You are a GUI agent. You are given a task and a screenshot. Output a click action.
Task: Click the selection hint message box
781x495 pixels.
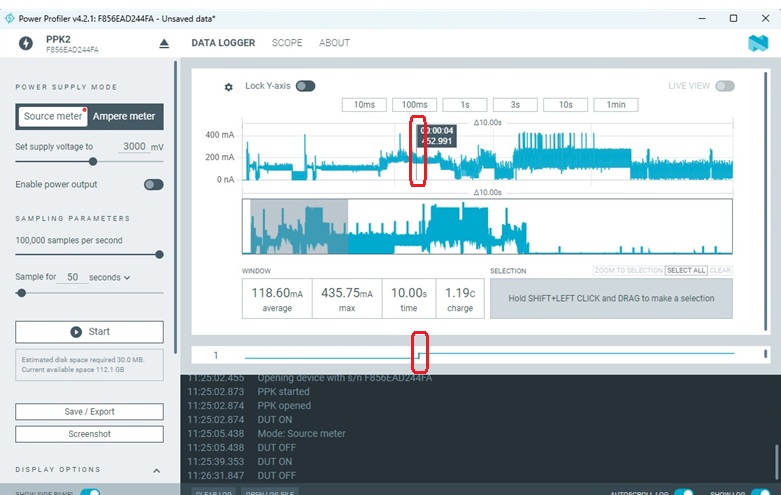point(611,298)
